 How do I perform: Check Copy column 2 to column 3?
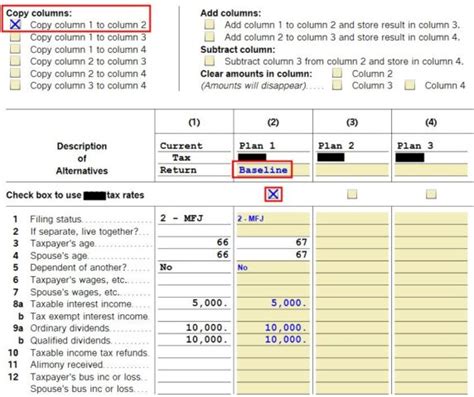pyautogui.click(x=15, y=61)
